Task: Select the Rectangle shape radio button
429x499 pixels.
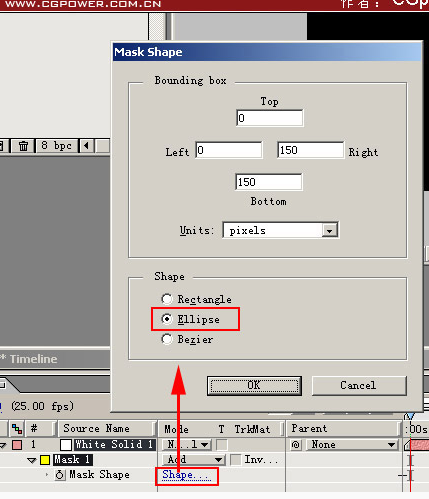Action: pyautogui.click(x=167, y=299)
